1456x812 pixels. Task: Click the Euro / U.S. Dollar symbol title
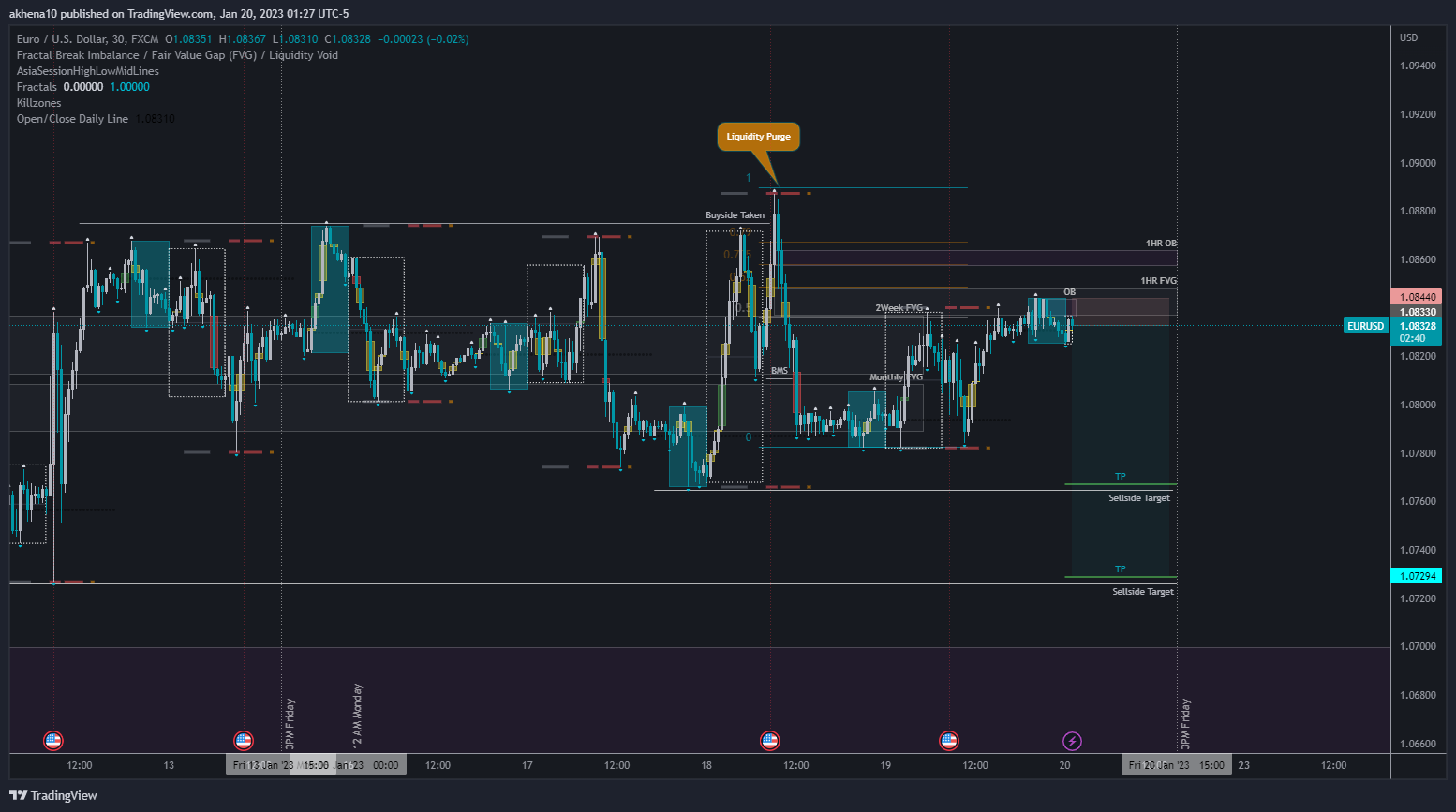(x=87, y=39)
